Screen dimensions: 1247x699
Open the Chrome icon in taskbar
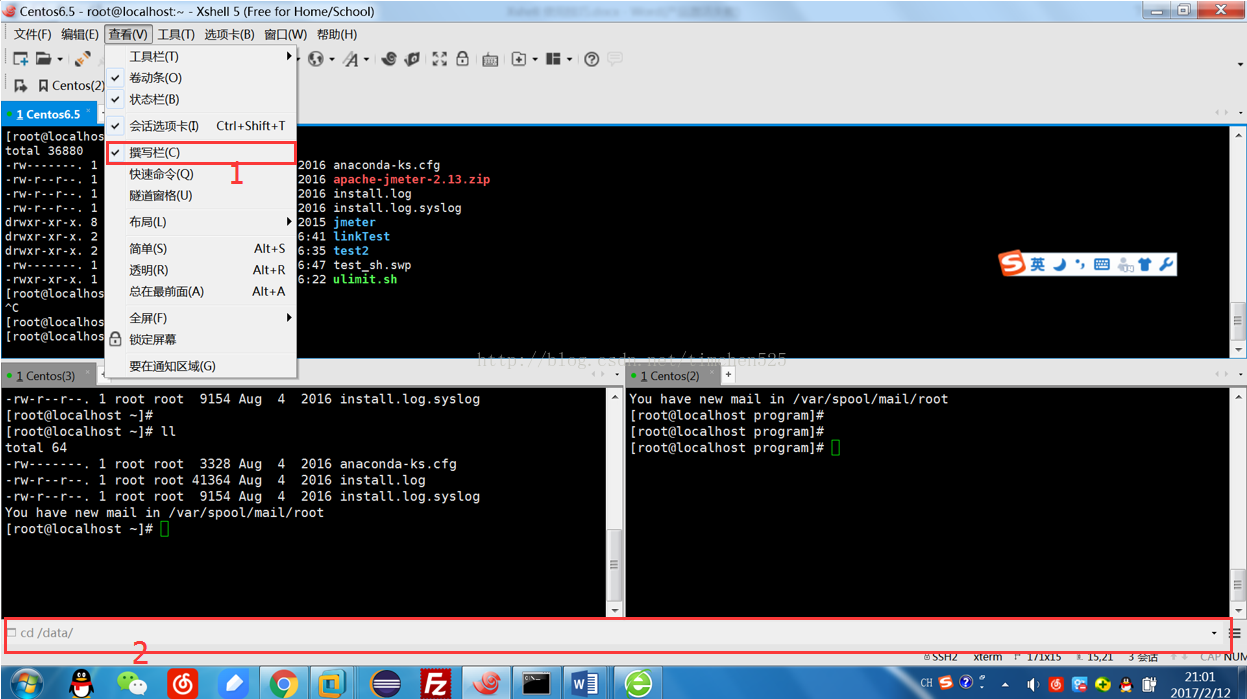click(x=284, y=684)
